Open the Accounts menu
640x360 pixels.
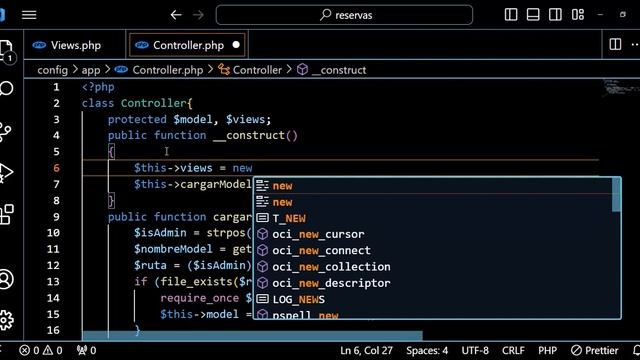7,280
